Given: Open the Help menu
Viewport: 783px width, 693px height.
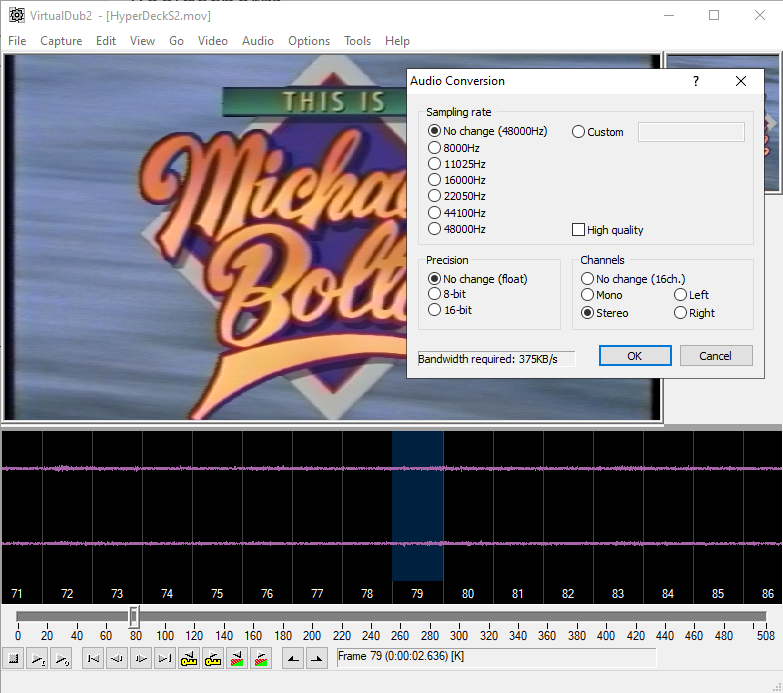Looking at the screenshot, I should pyautogui.click(x=397, y=41).
